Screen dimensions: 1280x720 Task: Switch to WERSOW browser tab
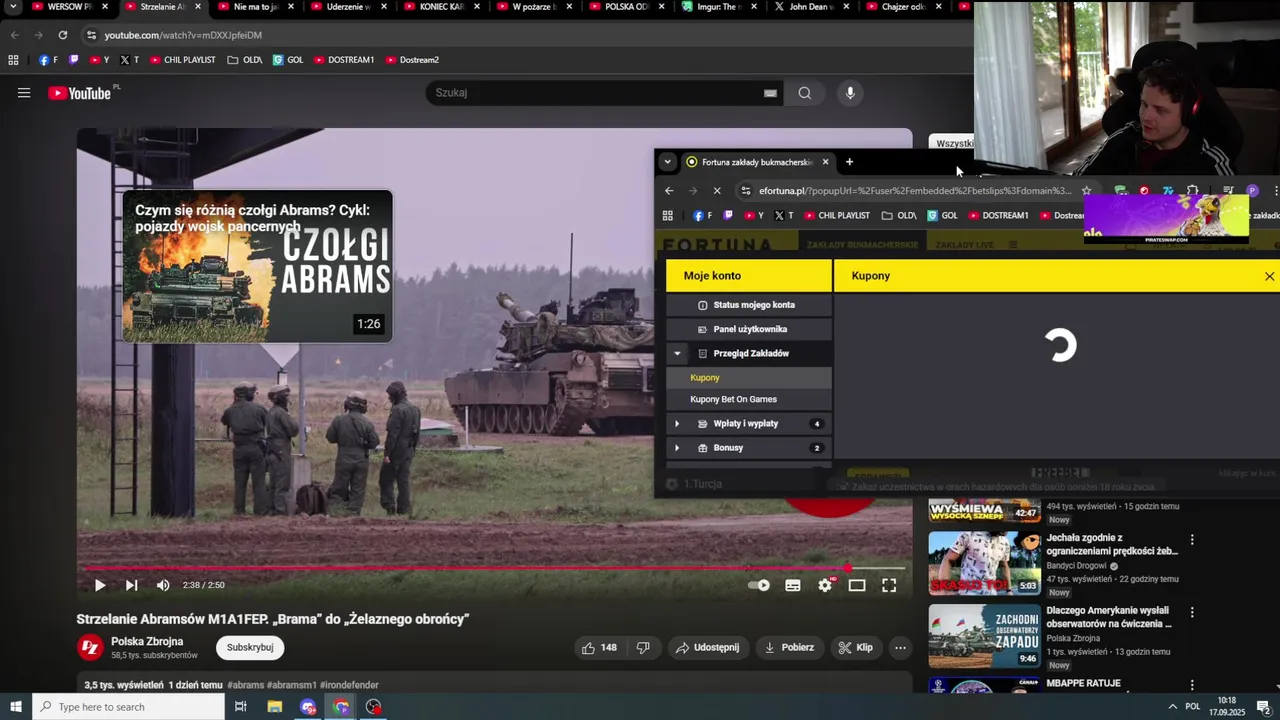(x=68, y=7)
